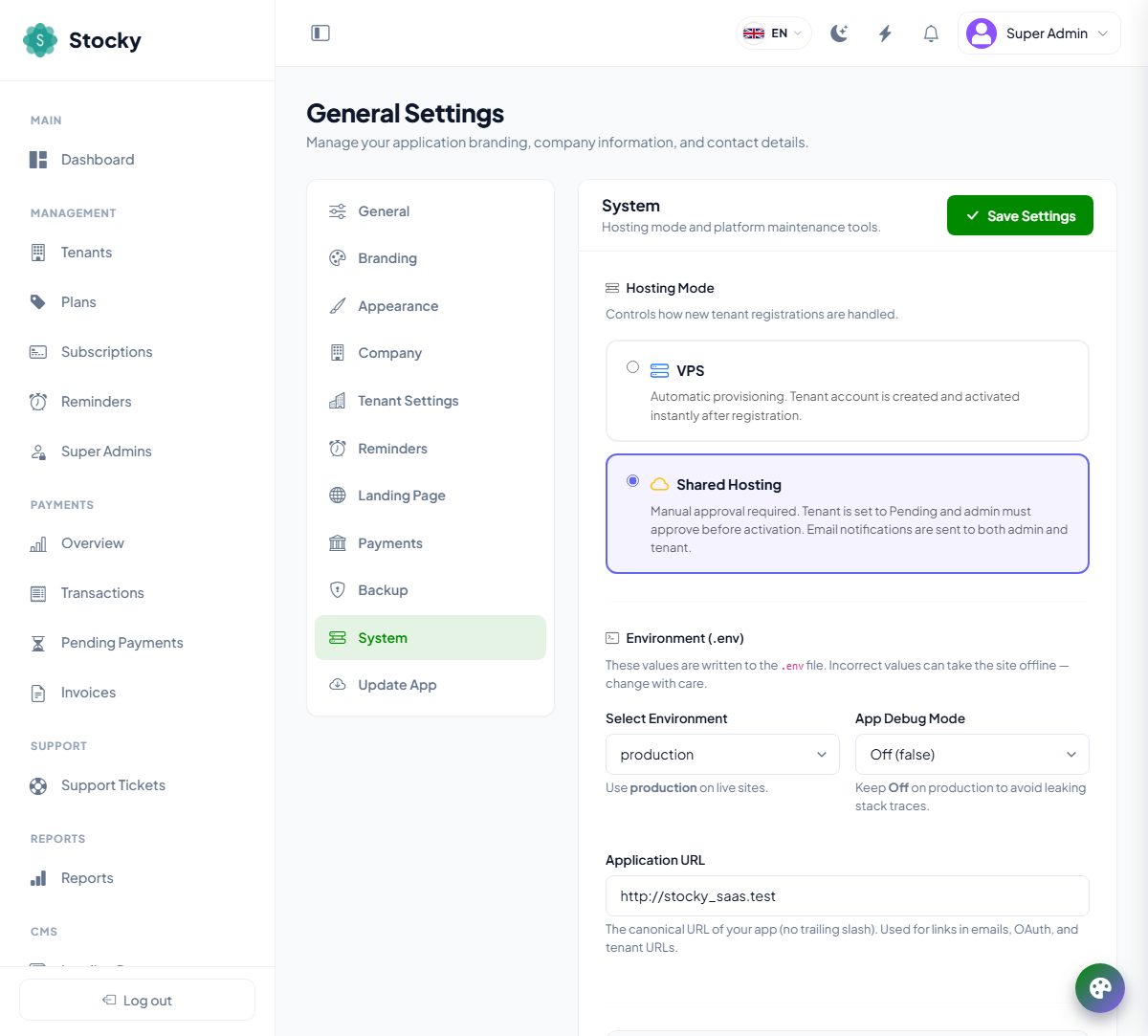Click the Branding palette icon in settings menu
This screenshot has width=1148, height=1036.
tap(338, 258)
